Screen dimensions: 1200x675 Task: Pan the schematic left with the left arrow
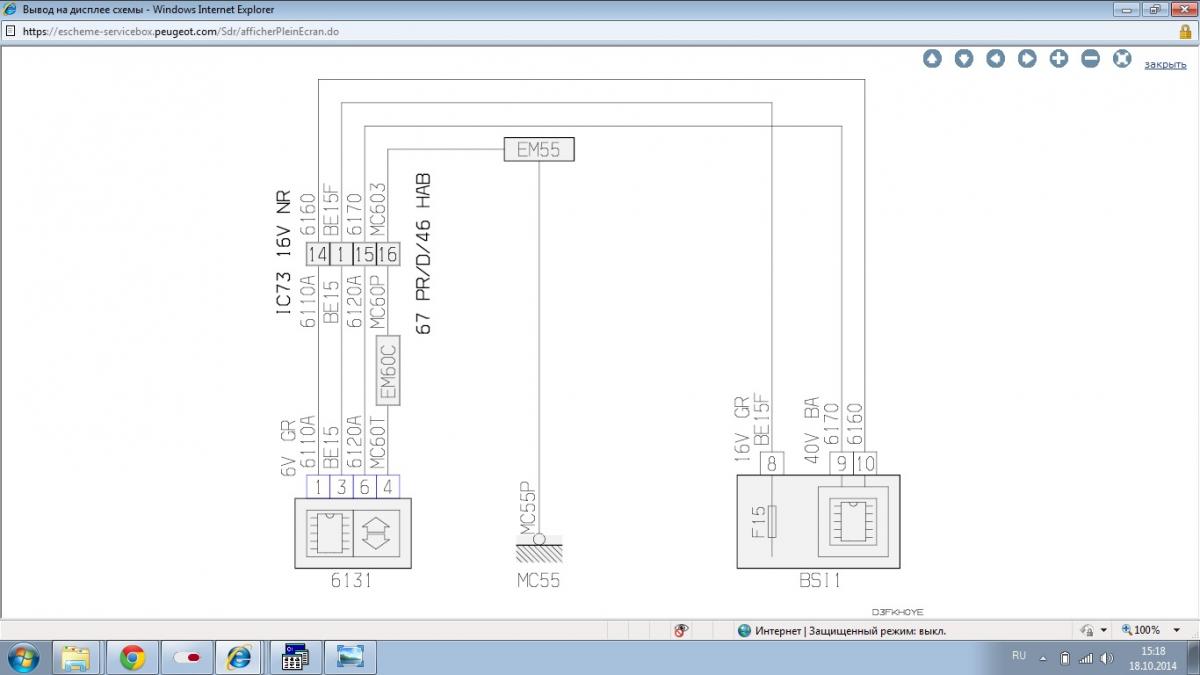[995, 59]
